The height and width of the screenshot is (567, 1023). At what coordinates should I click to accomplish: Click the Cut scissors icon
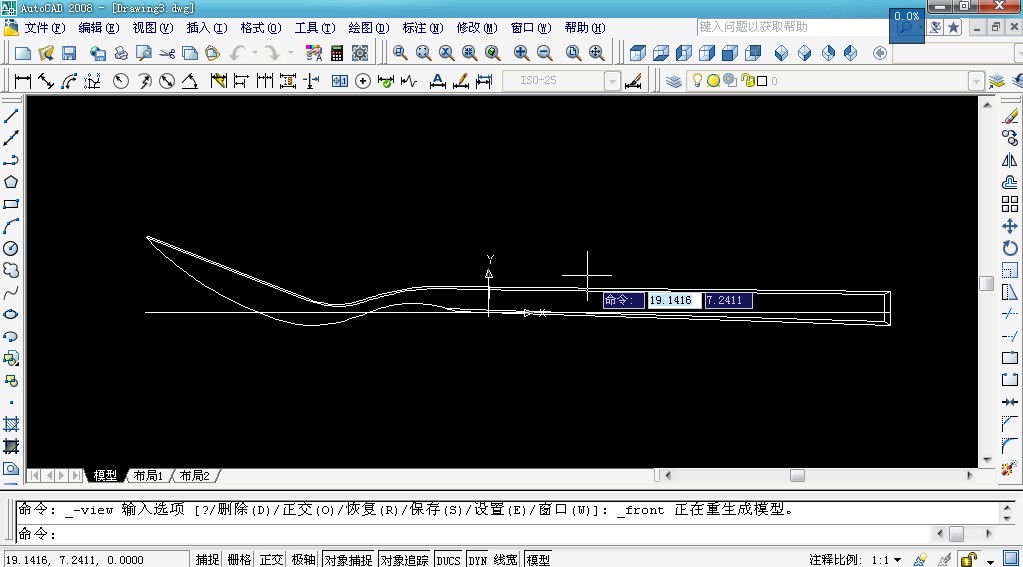167,54
